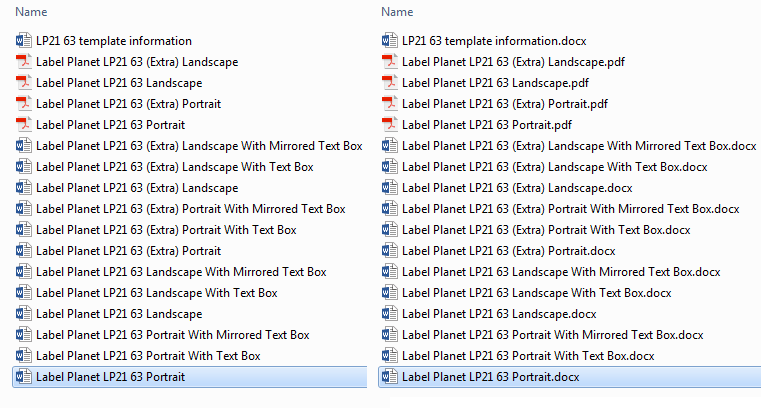Click Word icon of extensionless (Extra) Portrait With Text Box
The width and height of the screenshot is (761, 408).
point(23,229)
